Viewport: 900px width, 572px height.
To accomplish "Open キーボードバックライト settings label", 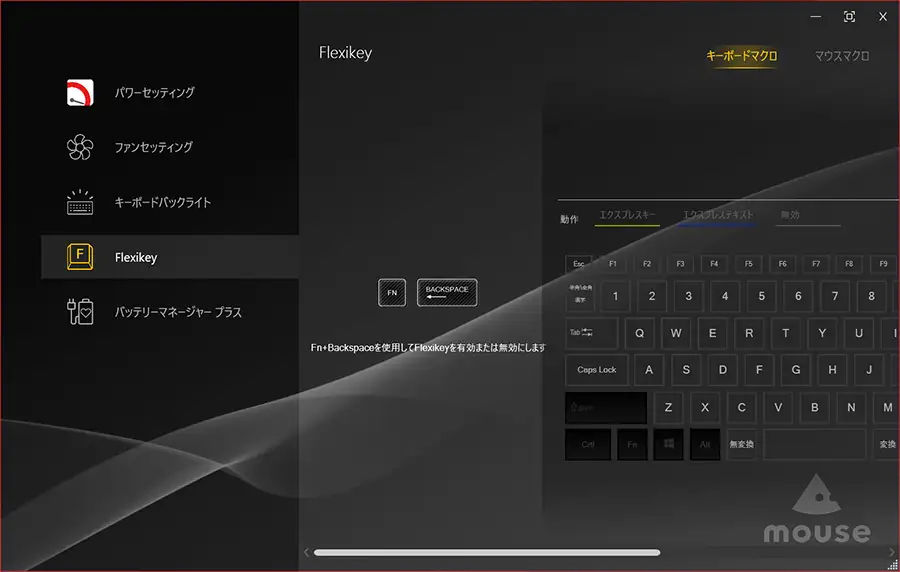I will click(162, 202).
